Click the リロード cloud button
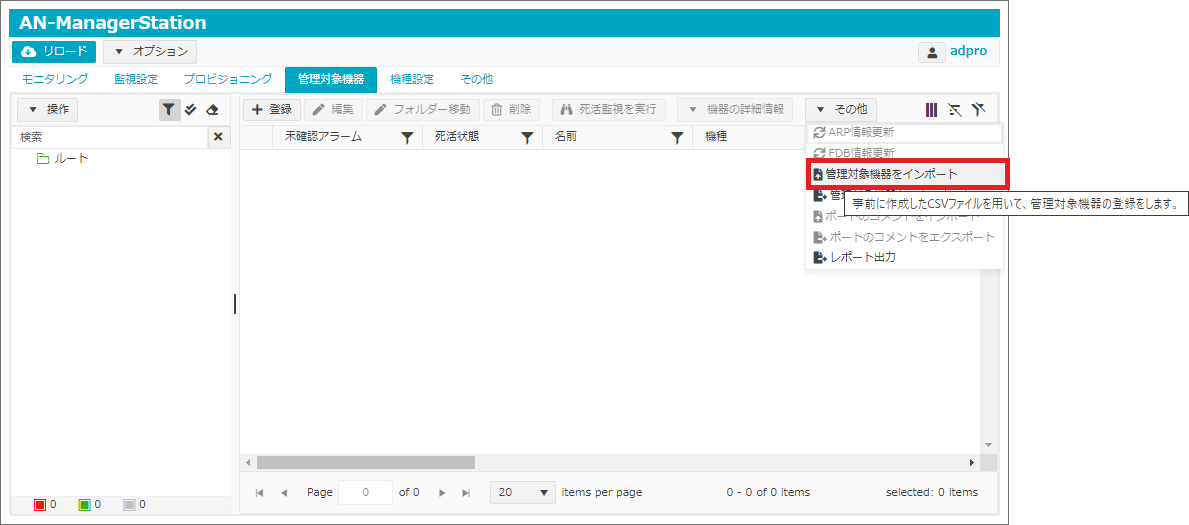The height and width of the screenshot is (525, 1189). [54, 52]
